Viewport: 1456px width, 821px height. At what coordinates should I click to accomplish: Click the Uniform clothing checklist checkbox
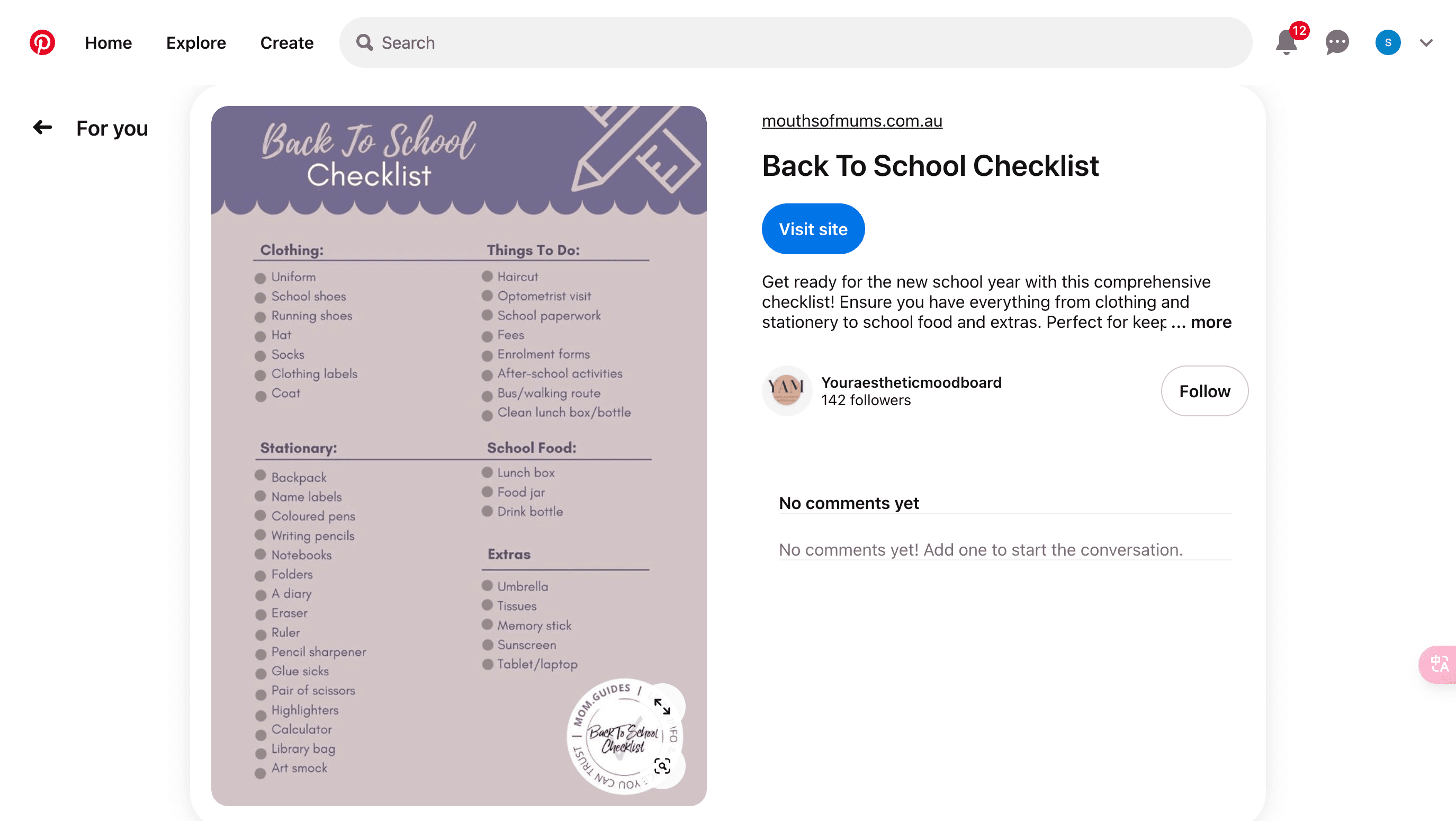click(263, 277)
